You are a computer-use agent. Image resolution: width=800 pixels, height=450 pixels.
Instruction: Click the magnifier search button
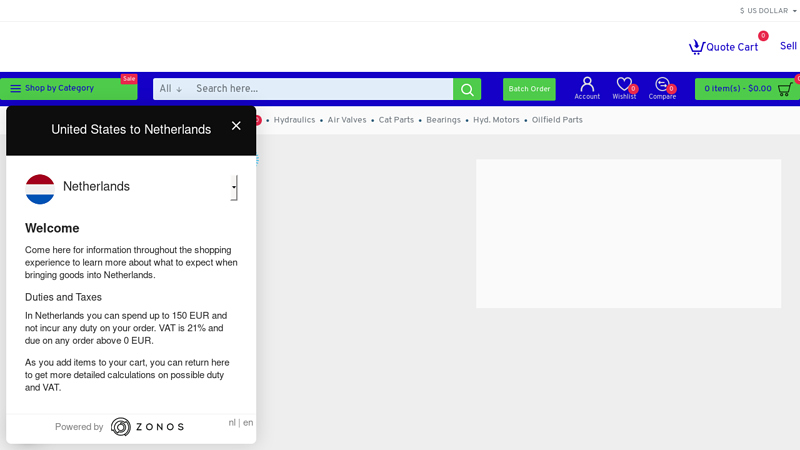(467, 89)
